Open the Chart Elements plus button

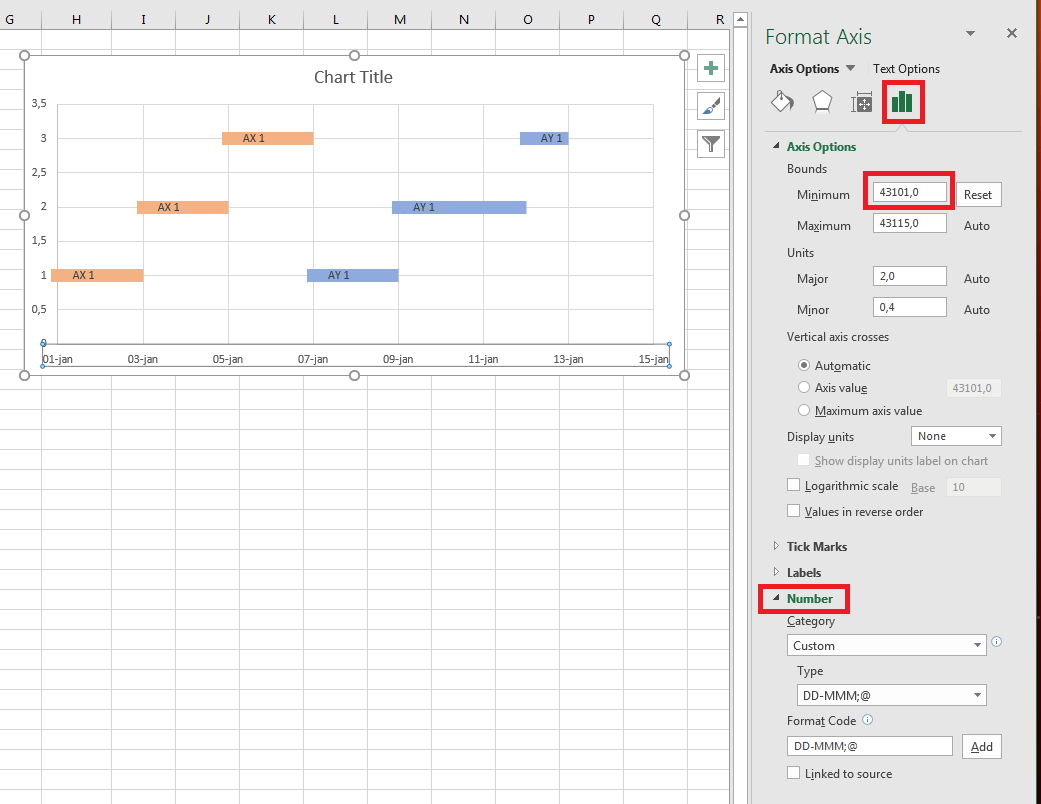710,67
